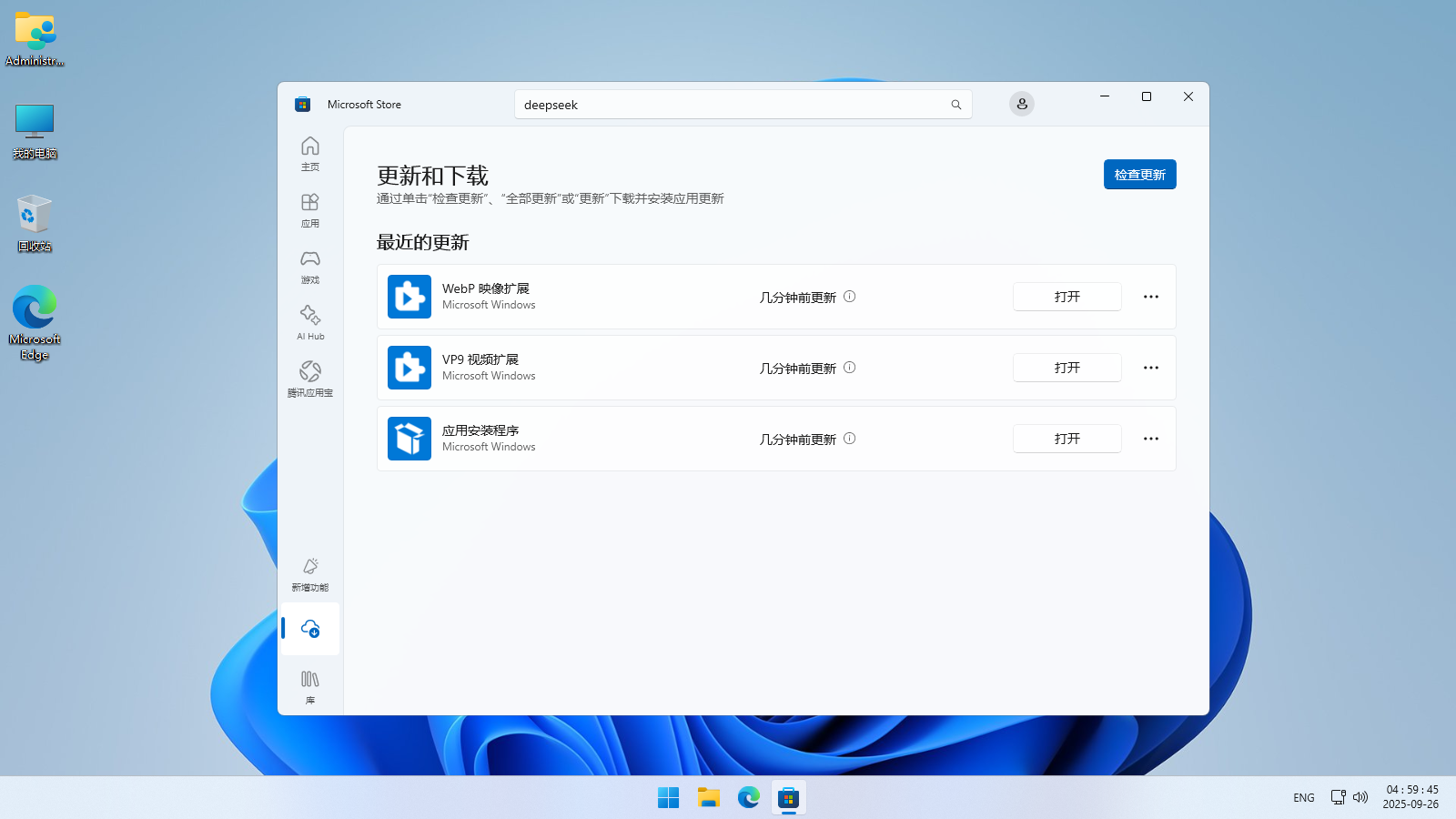Show update info icon for VP9 视频扩展
This screenshot has width=1456, height=819.
point(850,368)
